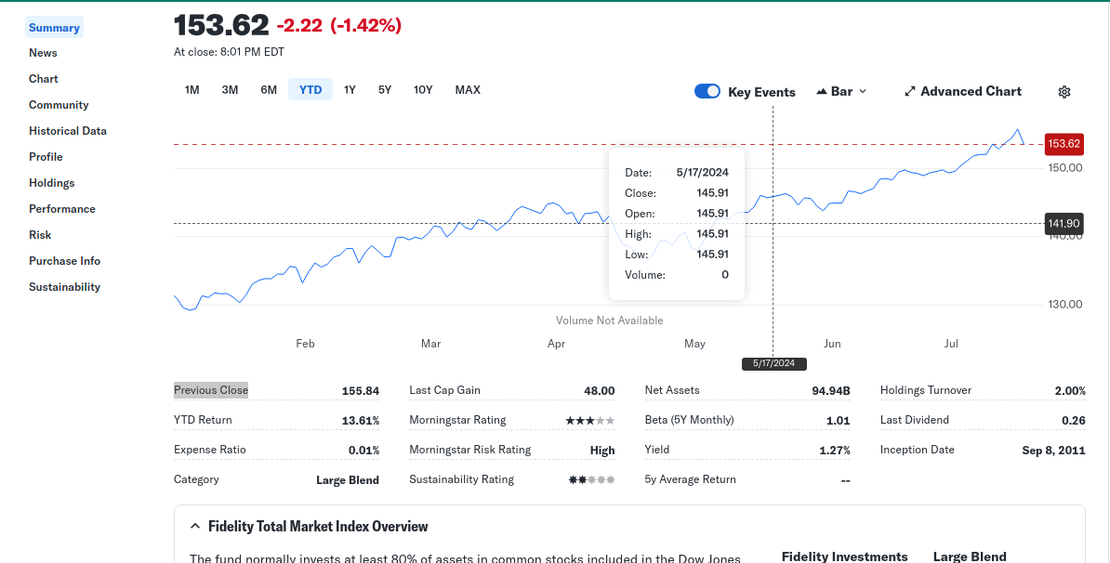
Task: Select the 1M time range
Action: tap(192, 90)
